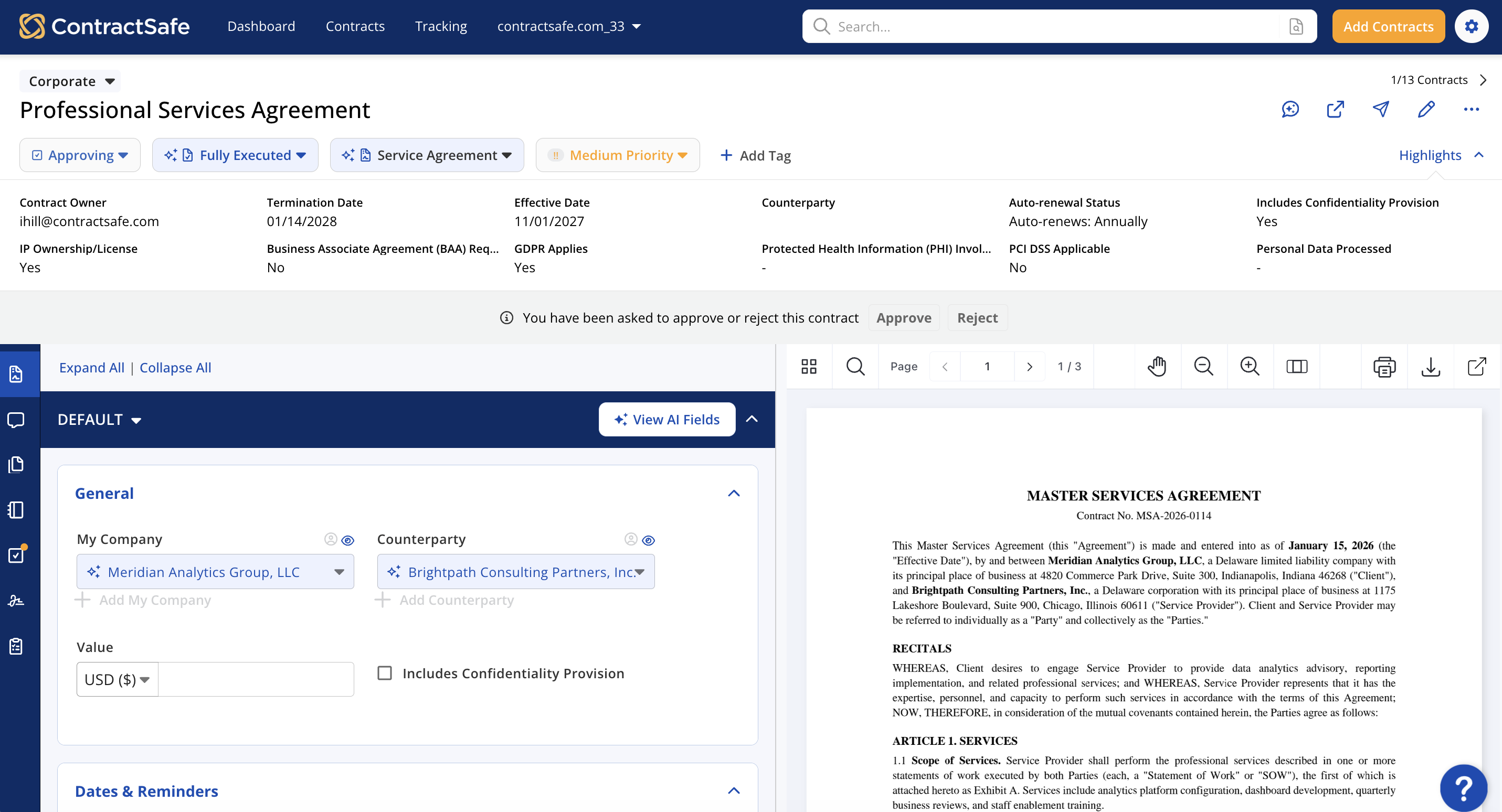Screen dimensions: 1502x812
Task: Toggle Counterparty visibility eye
Action: pyautogui.click(x=648, y=540)
